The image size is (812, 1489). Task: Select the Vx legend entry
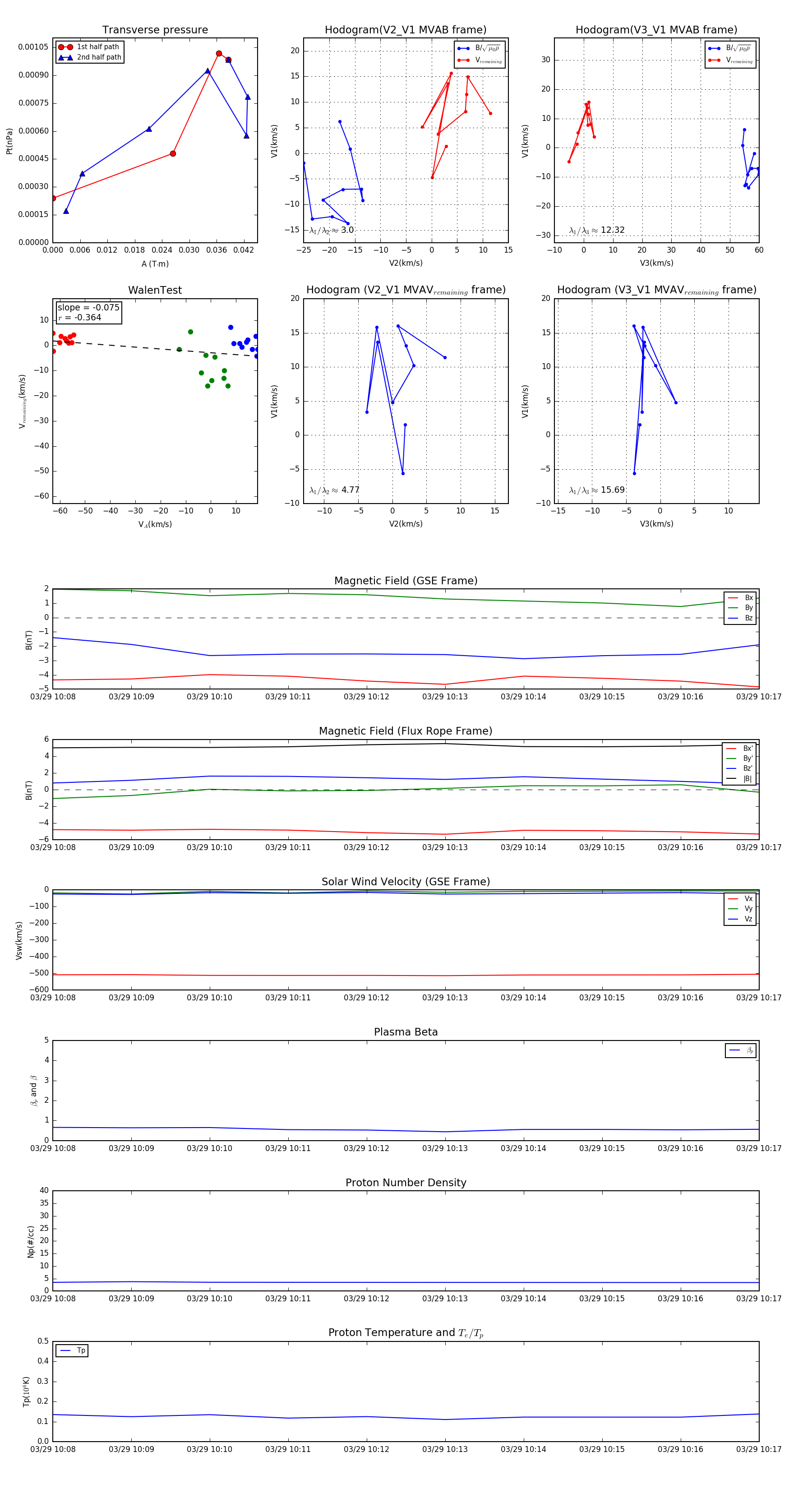(x=740, y=899)
